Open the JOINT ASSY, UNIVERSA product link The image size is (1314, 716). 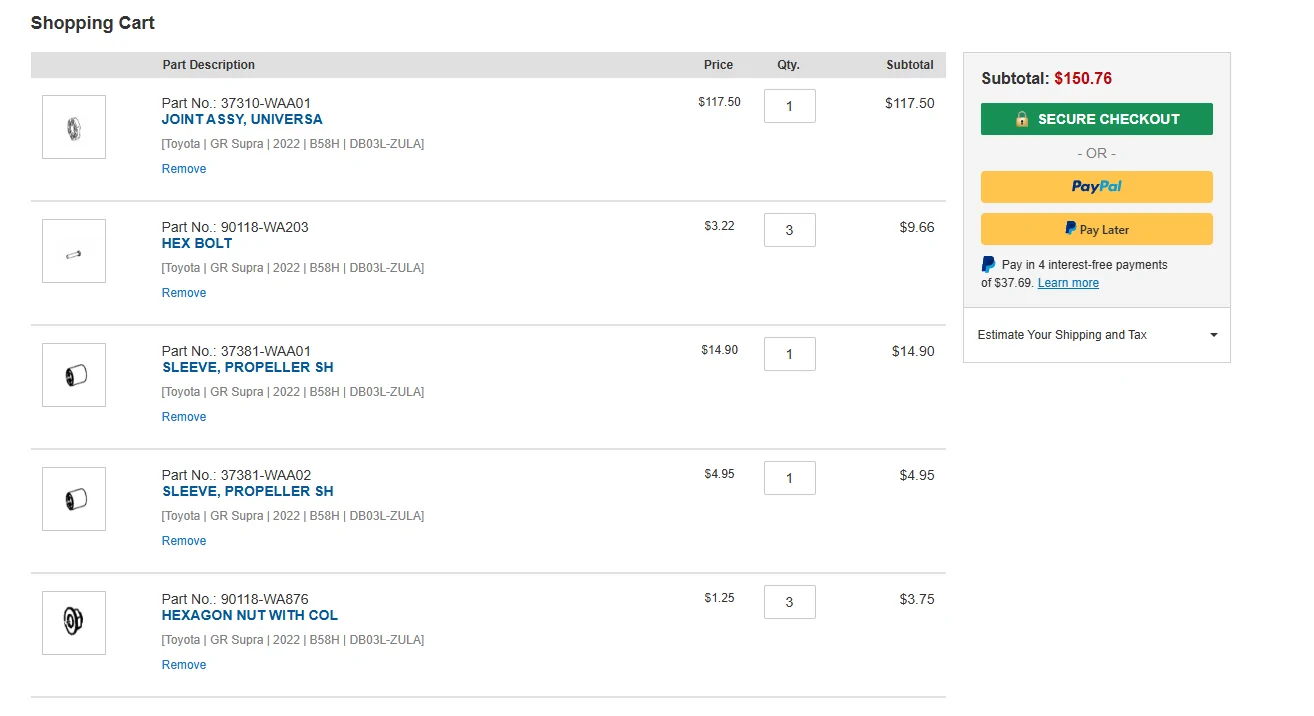(242, 119)
